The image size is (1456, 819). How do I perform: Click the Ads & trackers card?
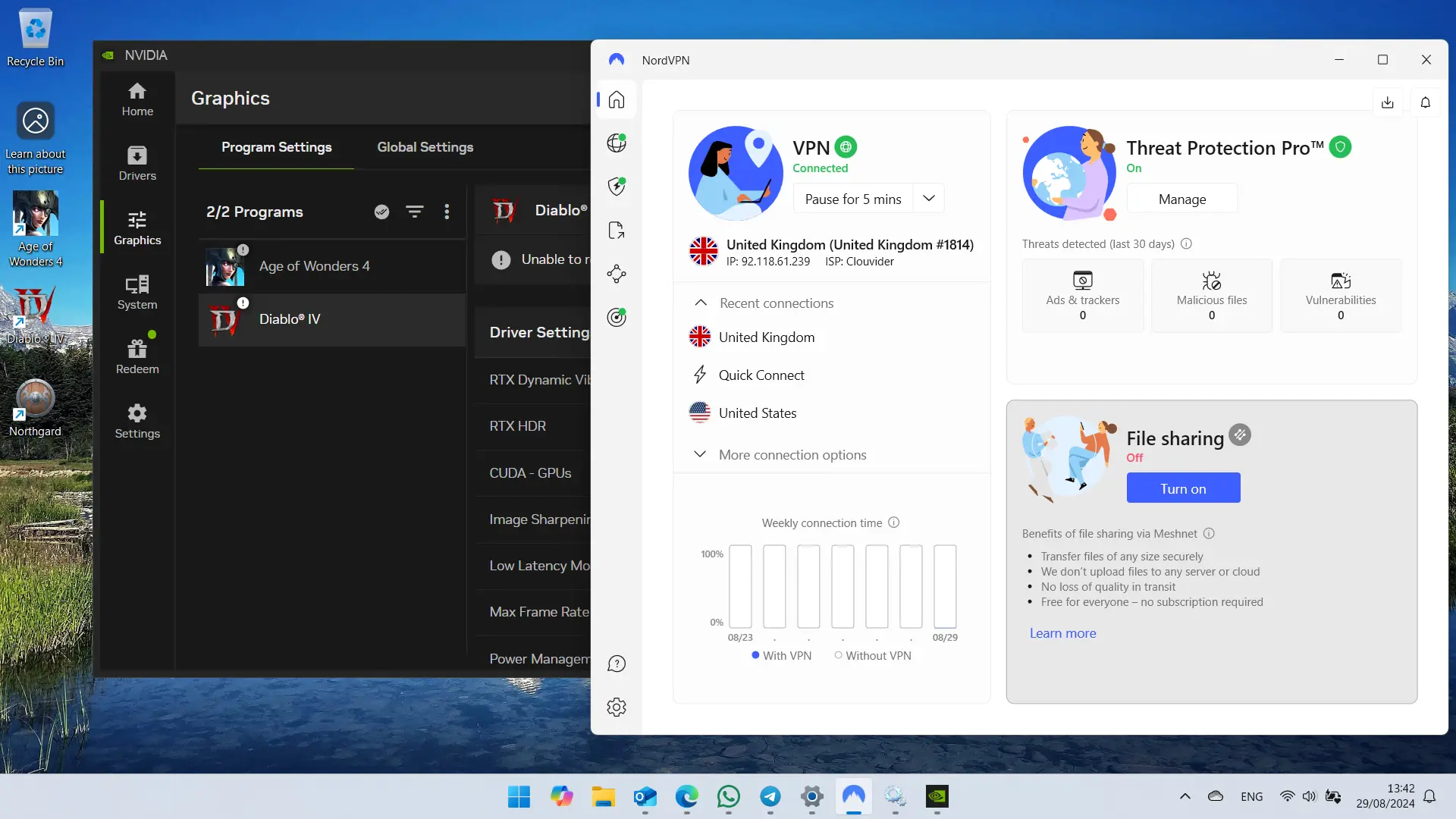[1083, 296]
